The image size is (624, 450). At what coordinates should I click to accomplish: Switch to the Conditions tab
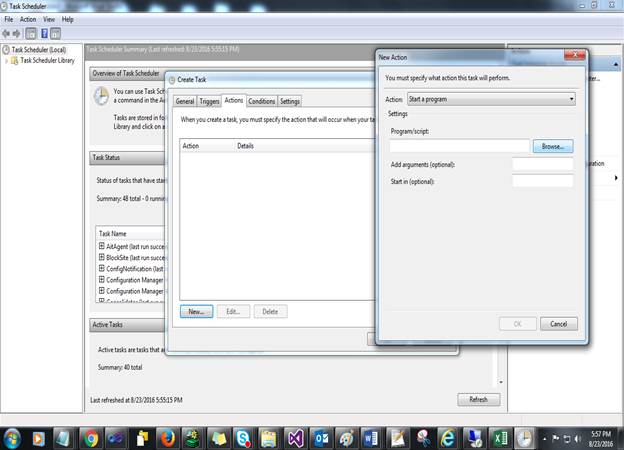pos(262,101)
